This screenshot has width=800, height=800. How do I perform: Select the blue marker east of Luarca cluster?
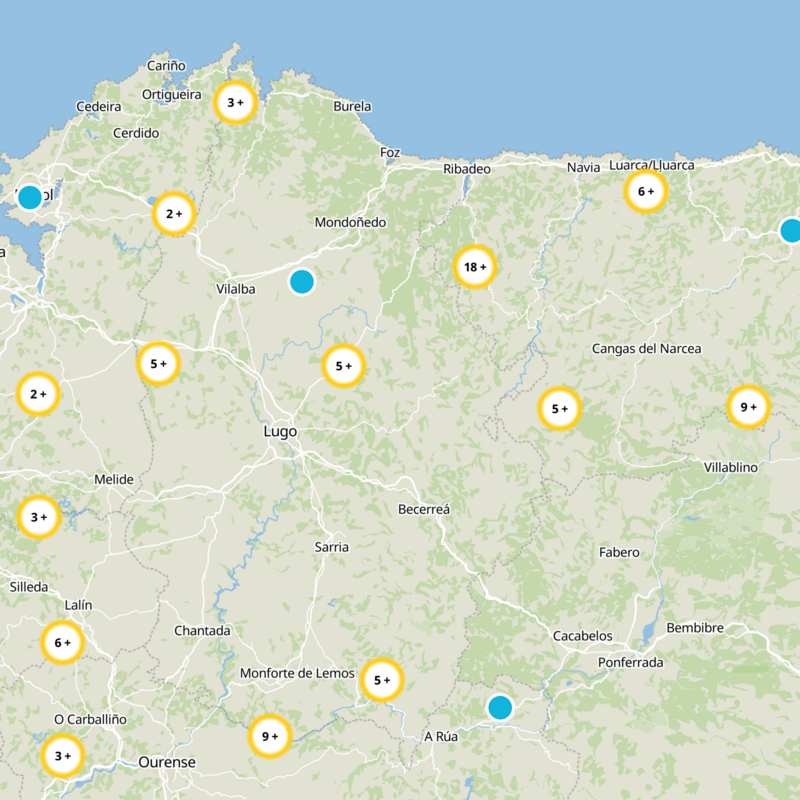(790, 231)
